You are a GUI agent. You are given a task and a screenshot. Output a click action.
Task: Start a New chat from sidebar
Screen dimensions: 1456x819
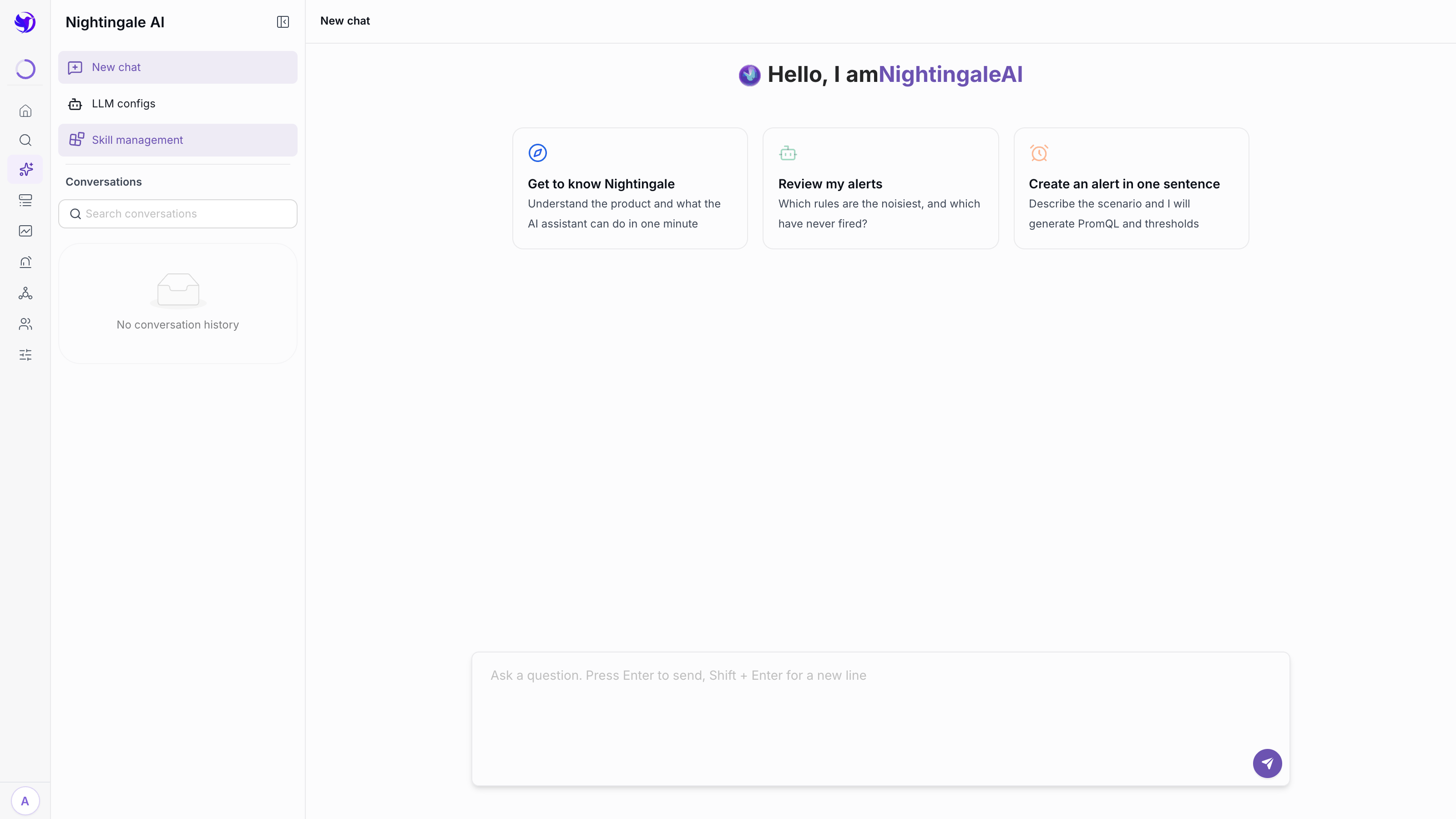pyautogui.click(x=177, y=67)
